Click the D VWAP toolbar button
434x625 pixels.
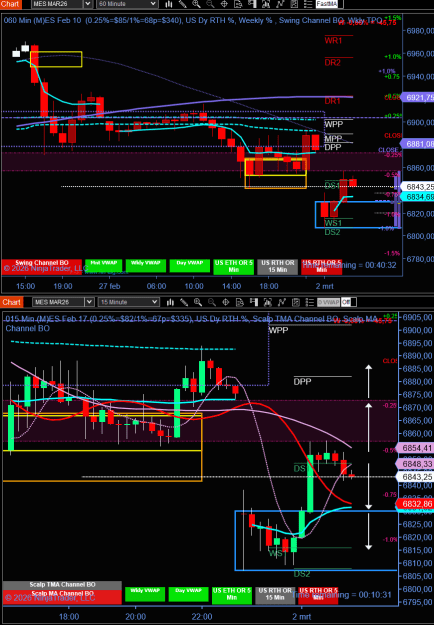[328, 302]
